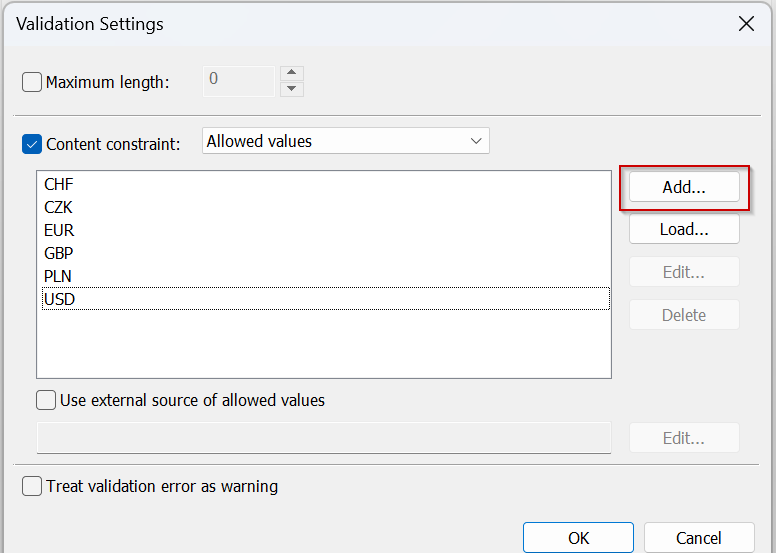Confirm settings with the OK button
Viewport: 776px width, 553px height.
(578, 538)
